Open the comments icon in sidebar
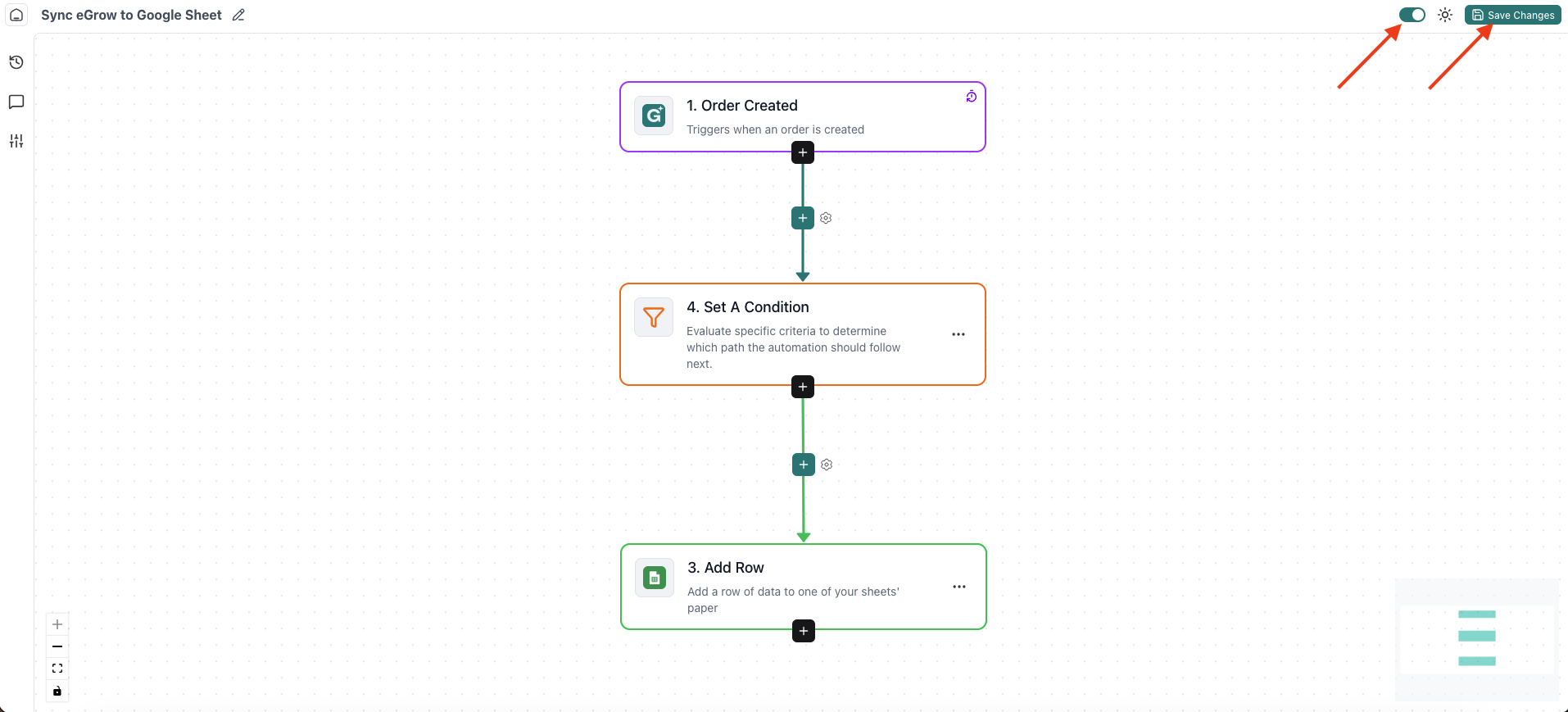This screenshot has width=1568, height=712. click(x=16, y=102)
